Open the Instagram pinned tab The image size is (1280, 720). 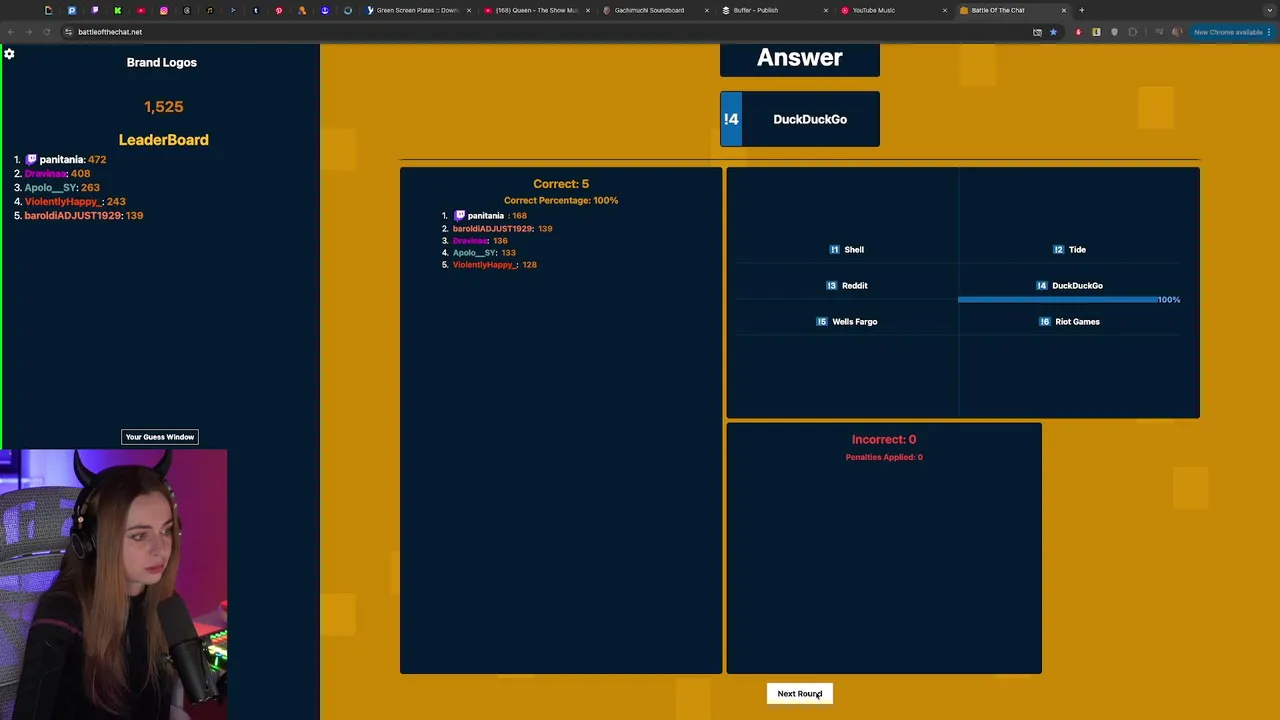(x=164, y=10)
